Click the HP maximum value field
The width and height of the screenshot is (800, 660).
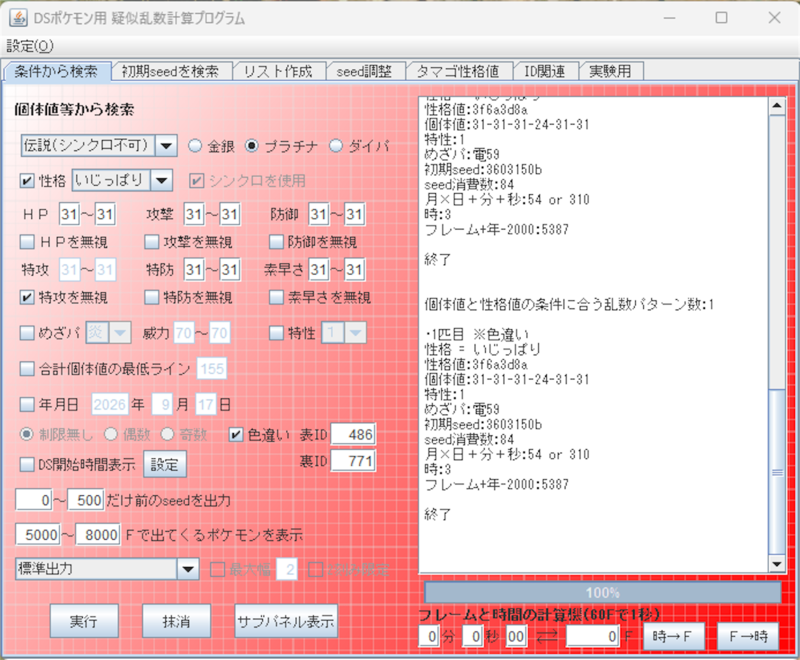[x=105, y=214]
